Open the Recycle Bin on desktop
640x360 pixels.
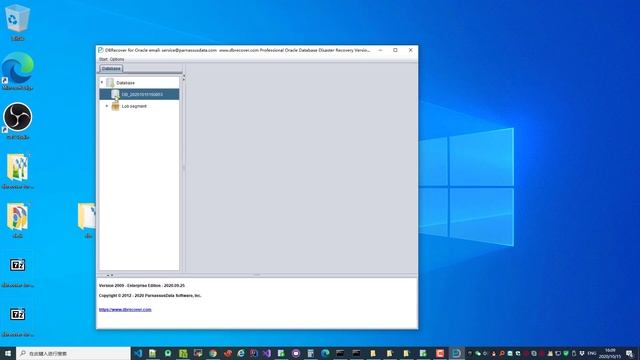point(17,22)
